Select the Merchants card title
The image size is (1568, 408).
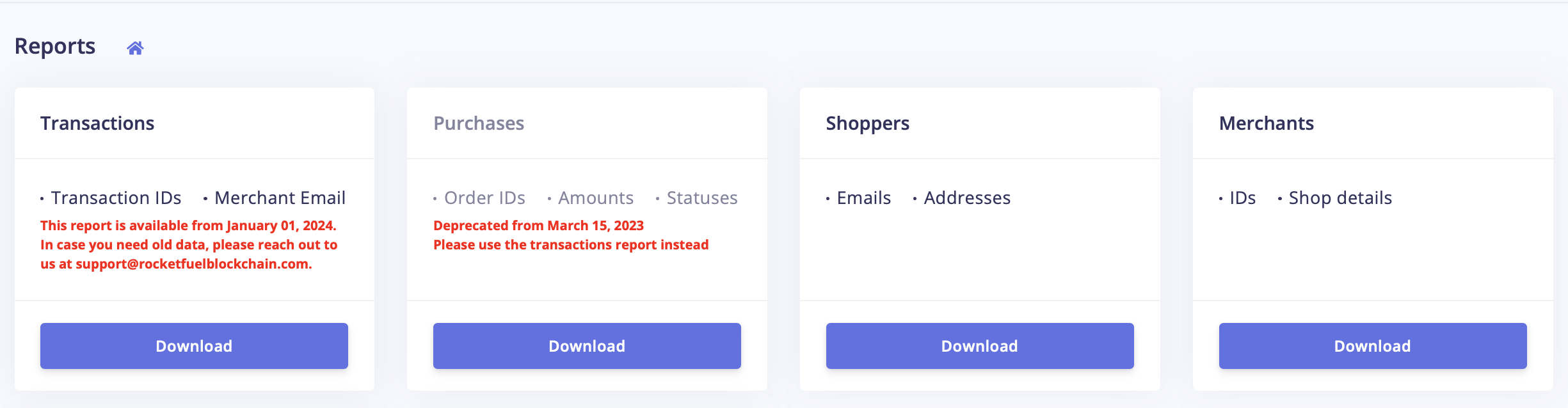(1267, 123)
